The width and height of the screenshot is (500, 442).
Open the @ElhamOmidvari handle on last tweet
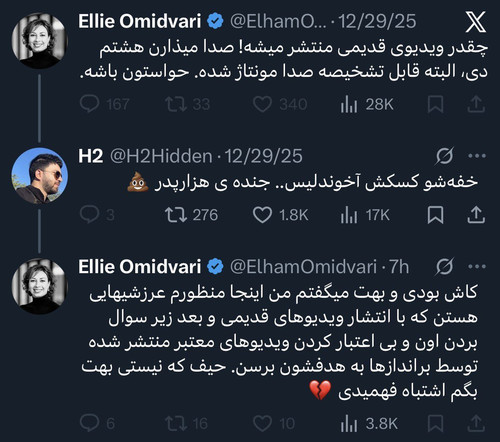(303, 267)
